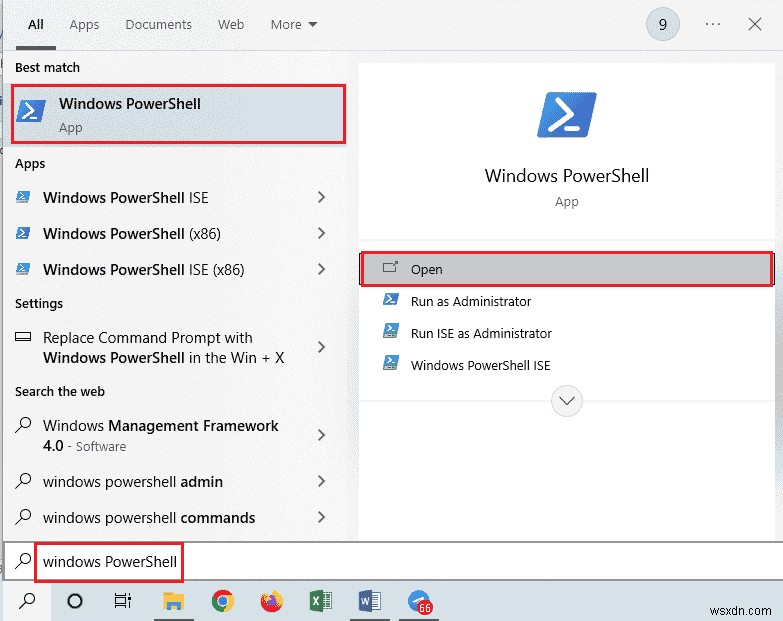Expand Windows PowerShell ISE (x86) result arrow
The height and width of the screenshot is (621, 783).
tap(322, 269)
